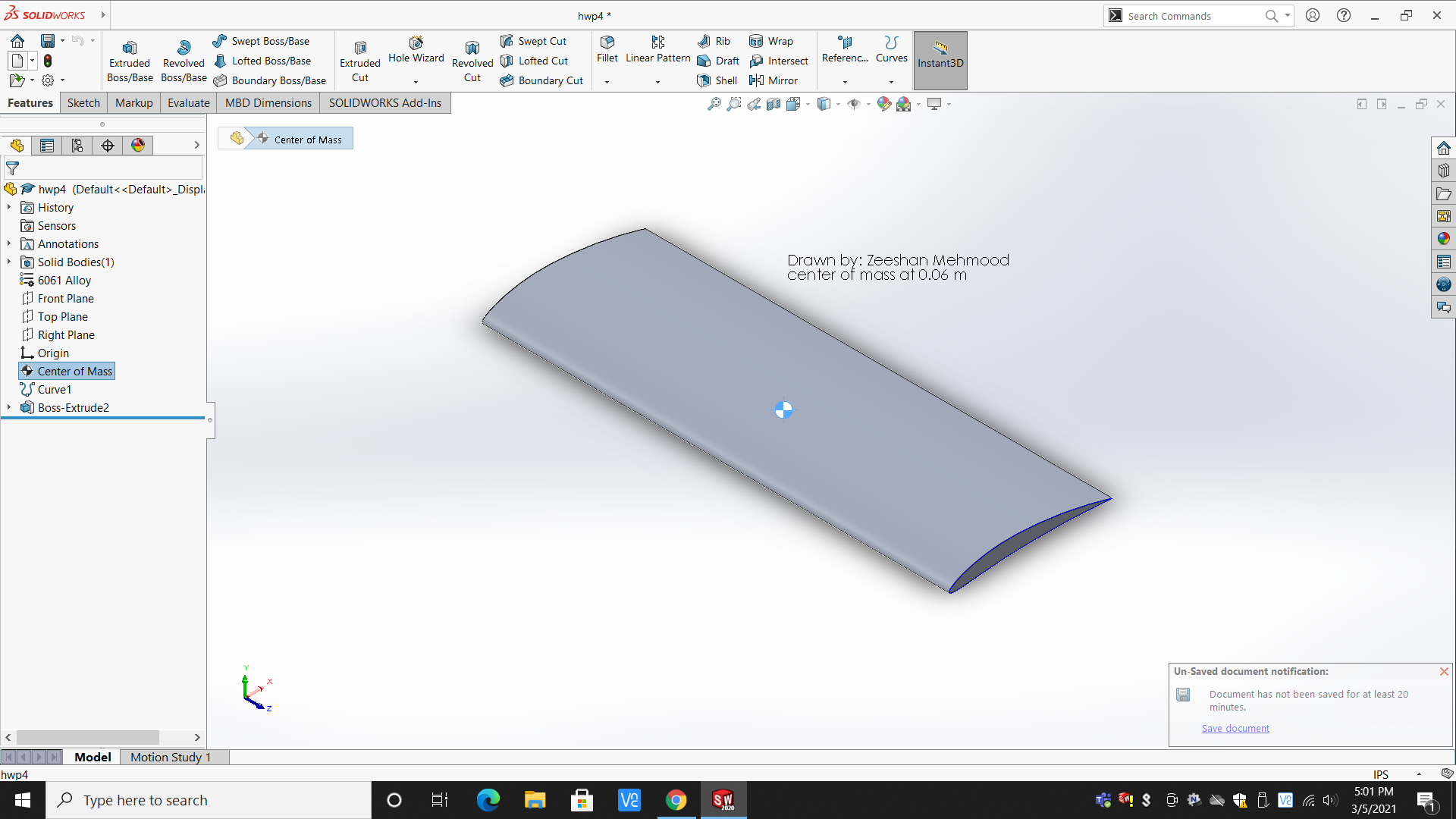Click the Shell tool
Screen dimensions: 1456x819
717,80
